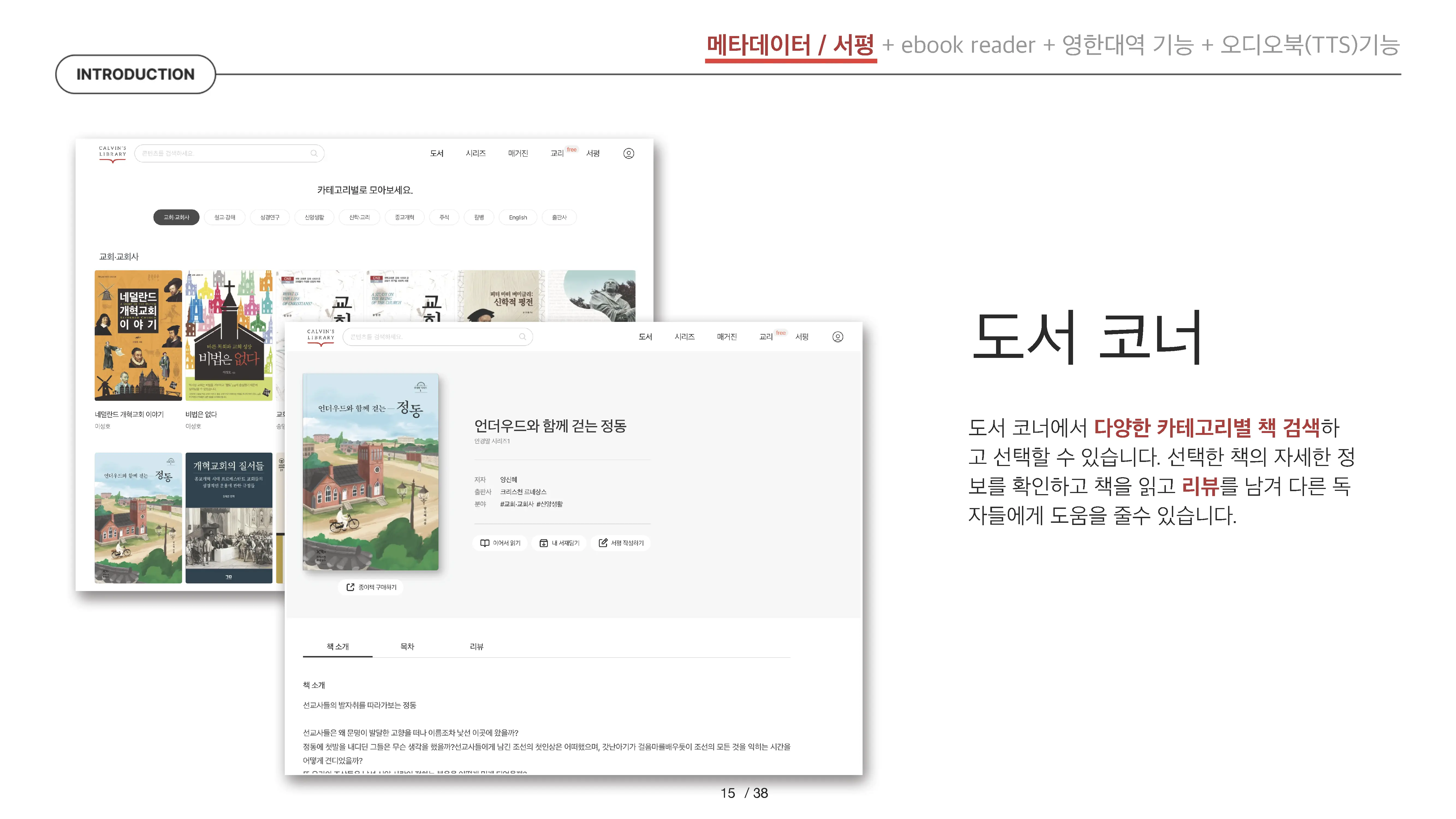Open 도서 menu on the book detail page
Screen dimensions: 1456x819
645,336
